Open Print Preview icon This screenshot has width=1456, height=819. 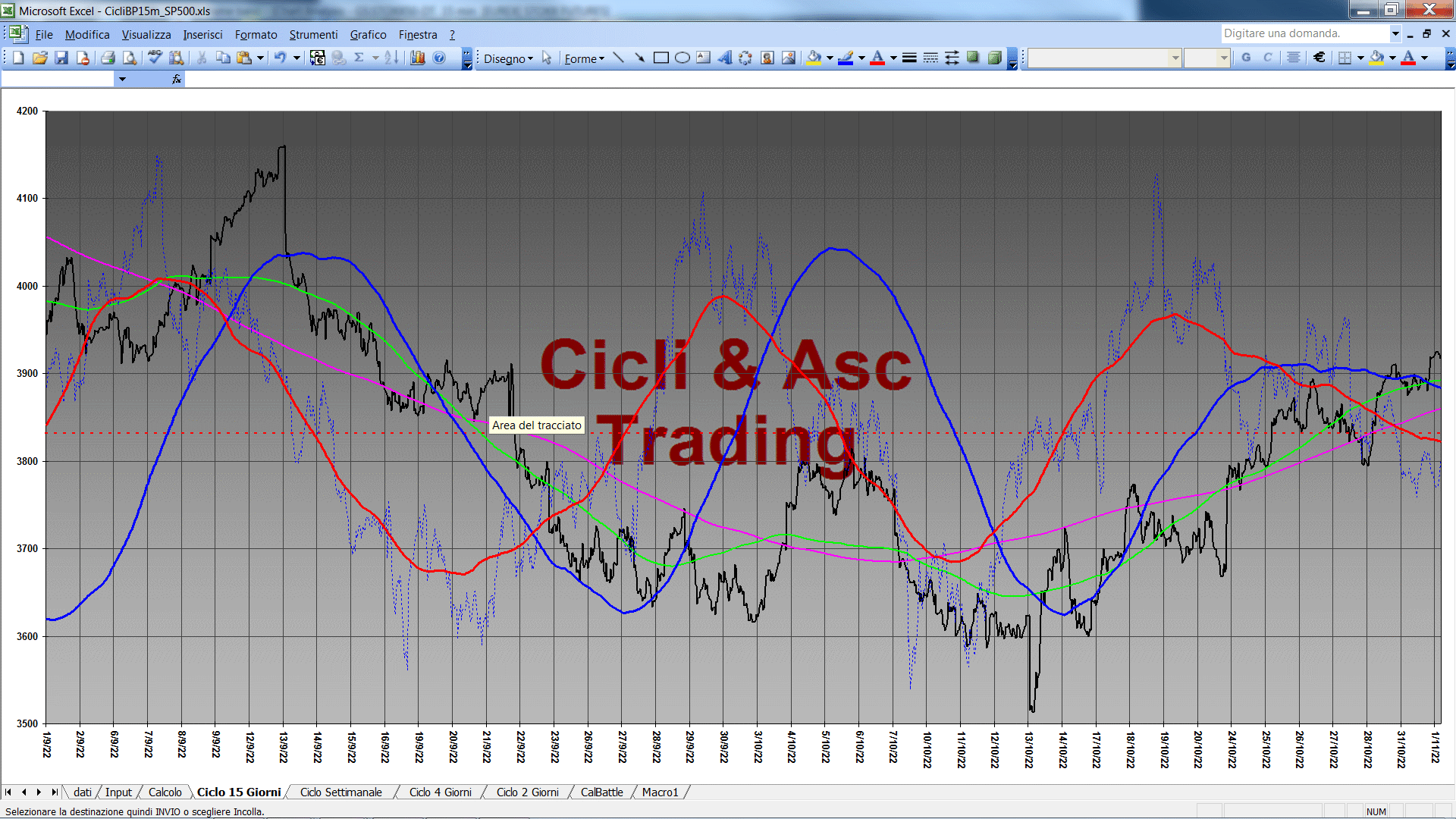click(x=130, y=58)
